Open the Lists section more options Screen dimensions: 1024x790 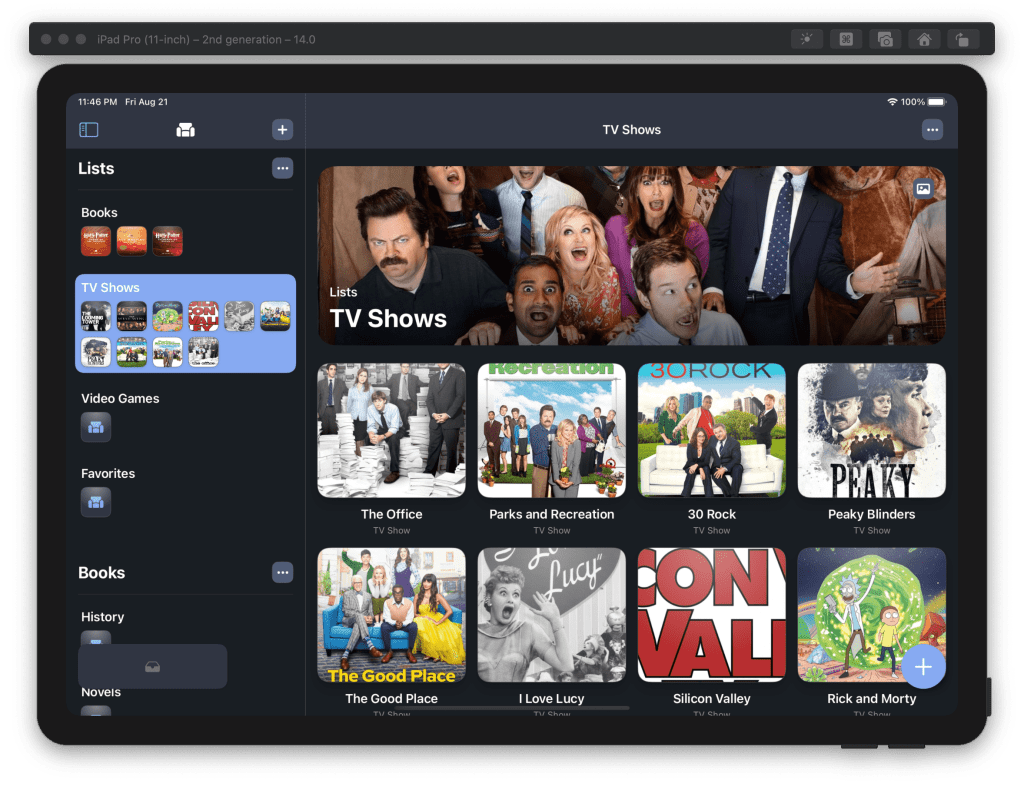282,169
